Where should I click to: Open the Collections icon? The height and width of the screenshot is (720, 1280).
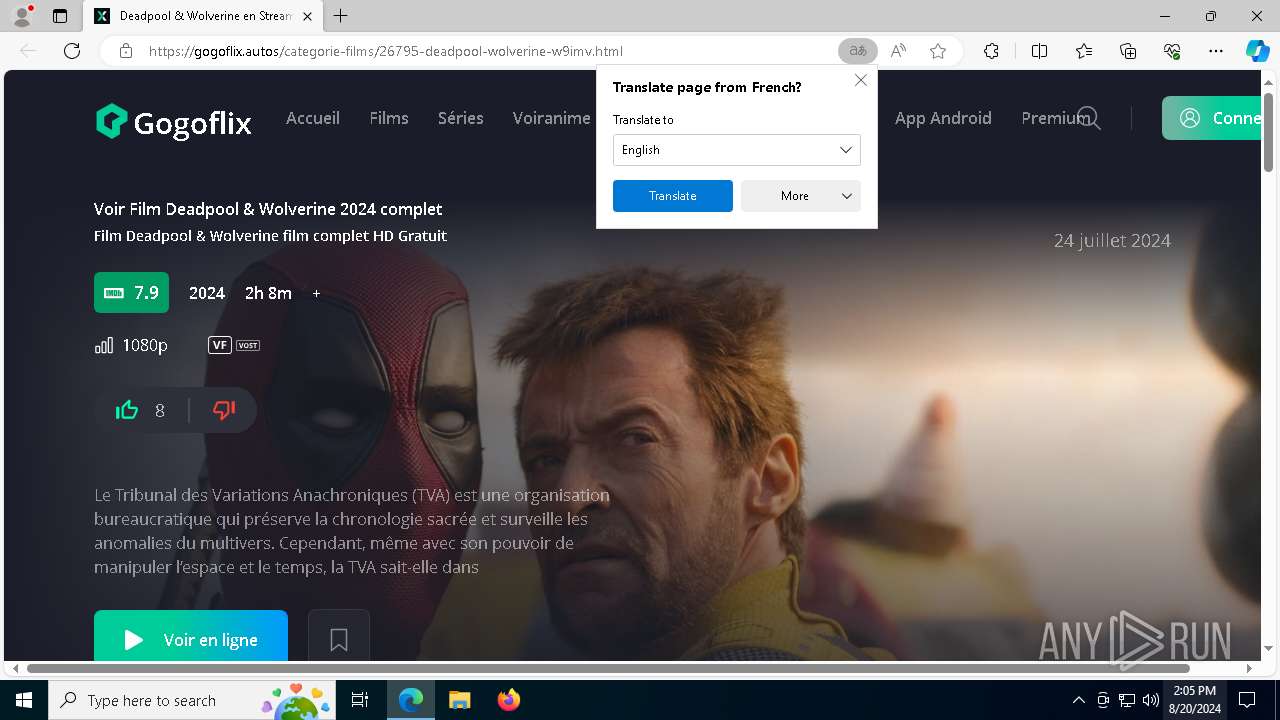pyautogui.click(x=1128, y=51)
